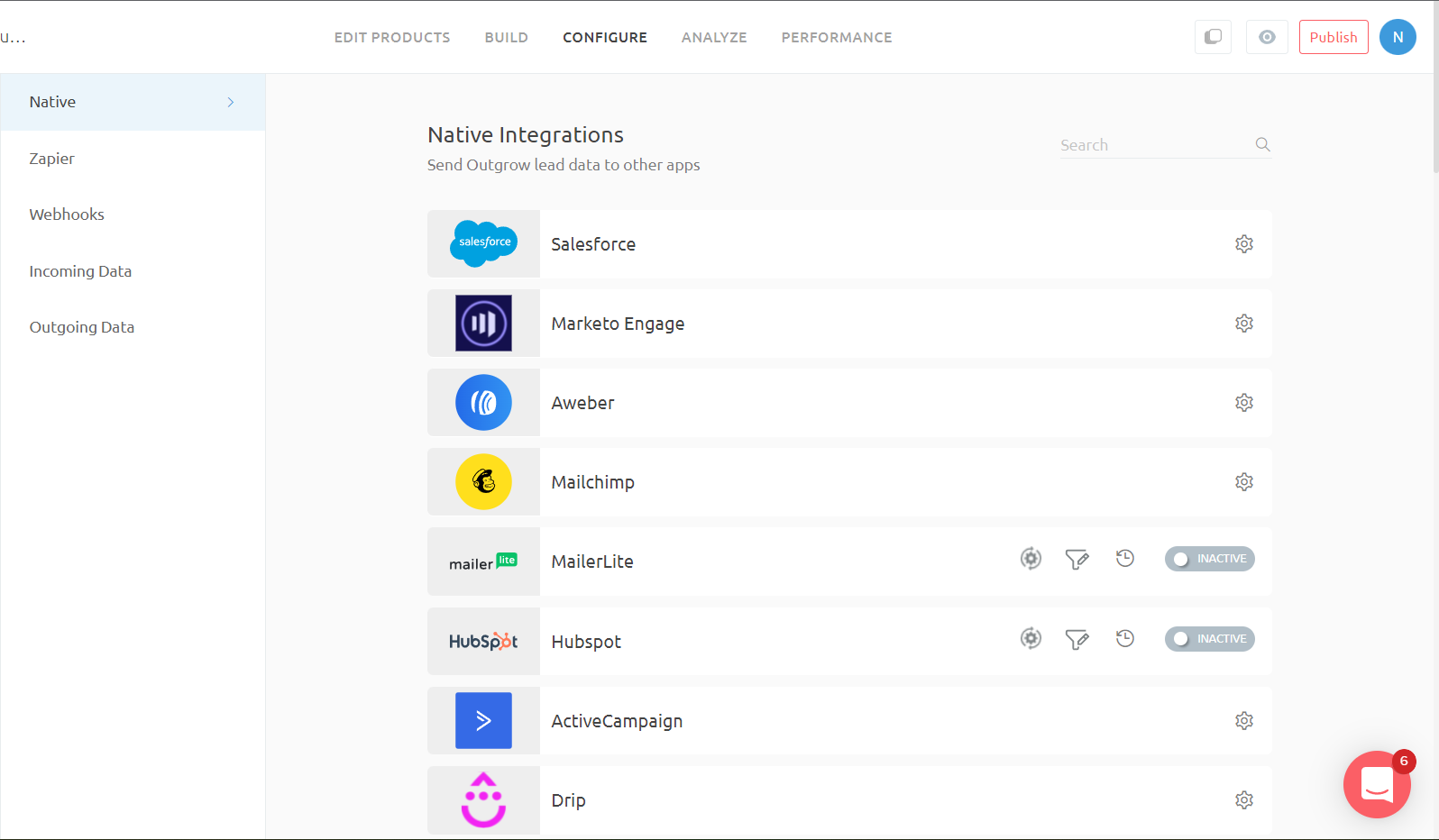This screenshot has height=840, width=1439.
Task: Click the ActiveCampaign logo tile
Action: tap(483, 721)
